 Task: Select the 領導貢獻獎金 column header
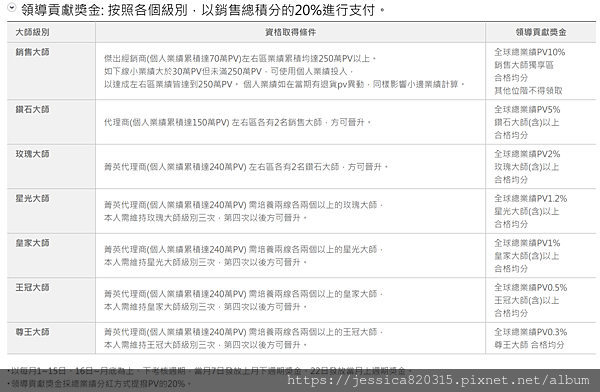(541, 32)
